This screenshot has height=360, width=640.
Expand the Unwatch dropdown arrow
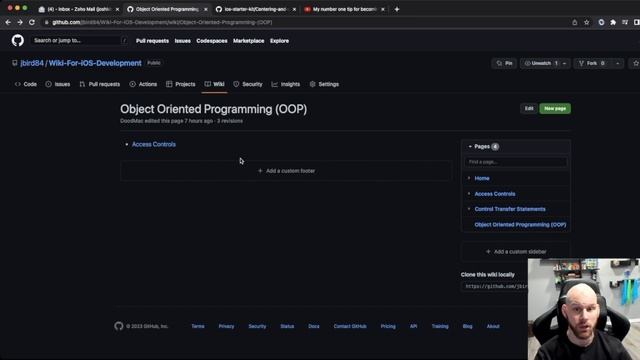(x=564, y=63)
